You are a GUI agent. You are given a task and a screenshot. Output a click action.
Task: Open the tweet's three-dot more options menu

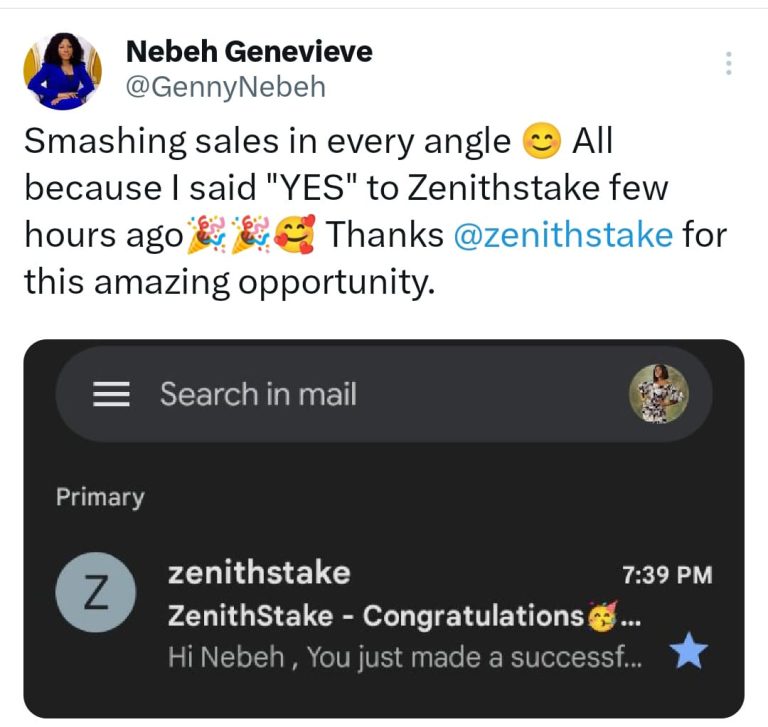[728, 63]
